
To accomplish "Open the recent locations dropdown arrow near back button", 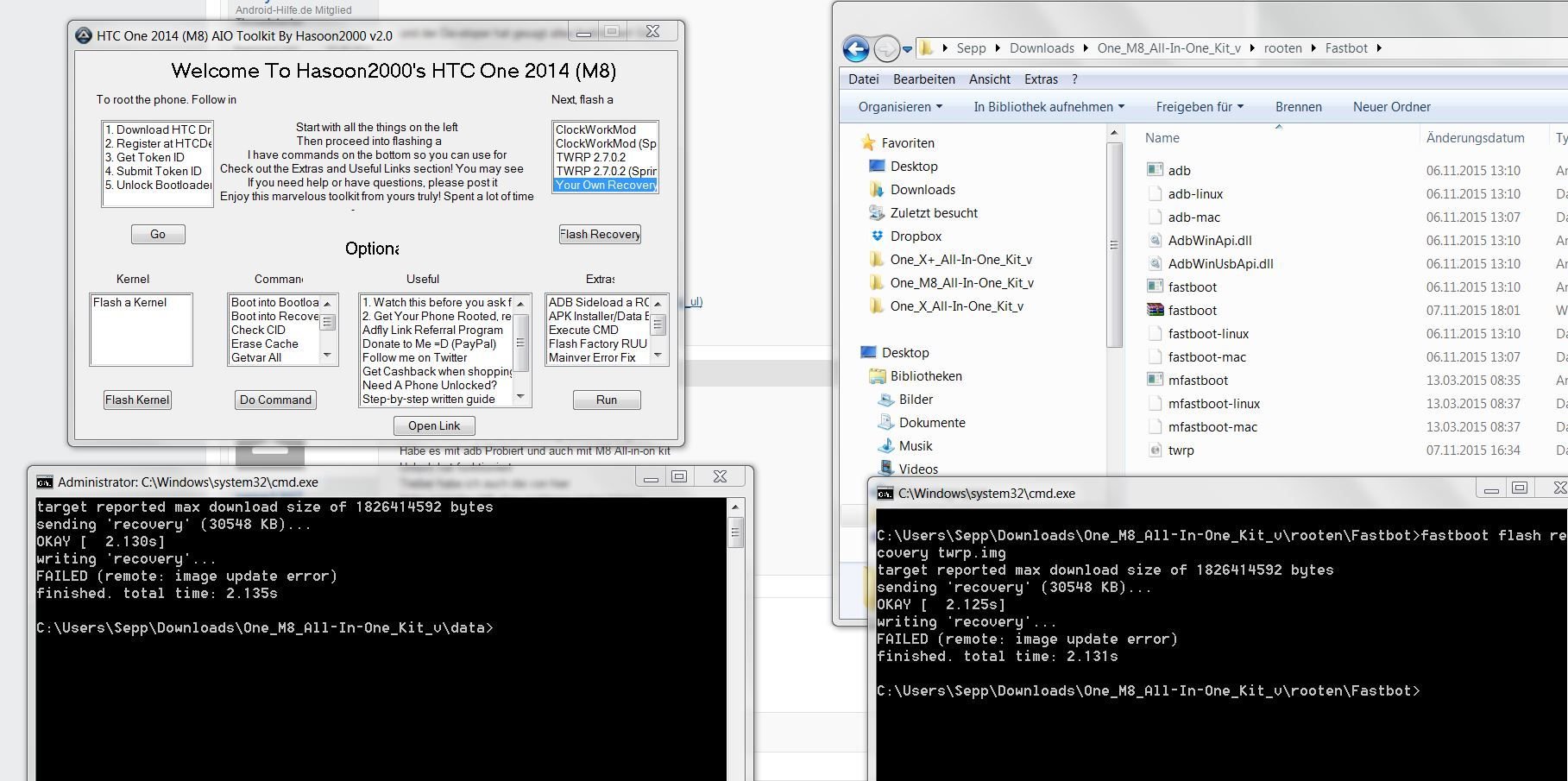I will (907, 49).
